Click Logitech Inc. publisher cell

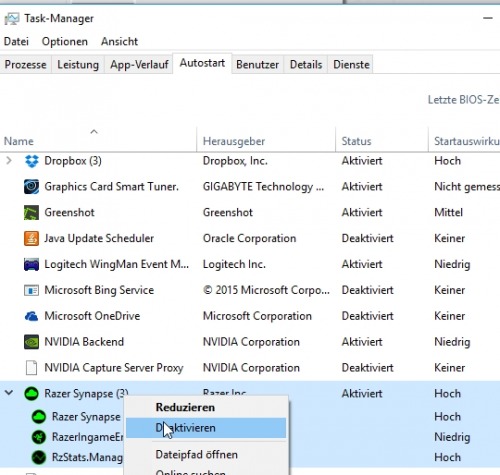click(234, 265)
